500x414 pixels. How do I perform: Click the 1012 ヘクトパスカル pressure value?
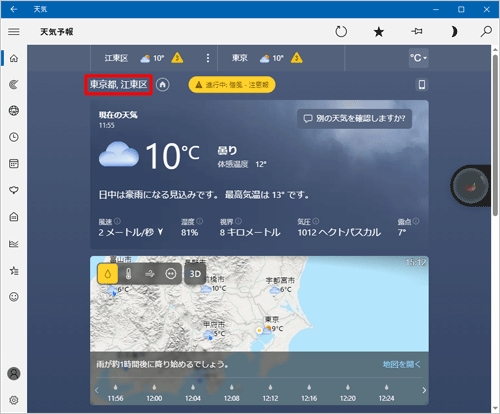[x=339, y=232]
